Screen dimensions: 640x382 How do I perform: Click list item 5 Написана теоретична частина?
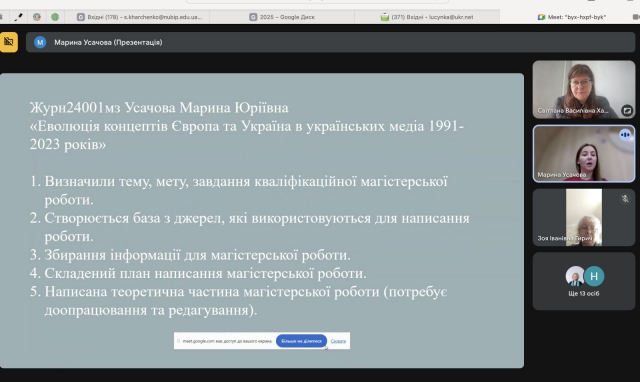pos(238,301)
